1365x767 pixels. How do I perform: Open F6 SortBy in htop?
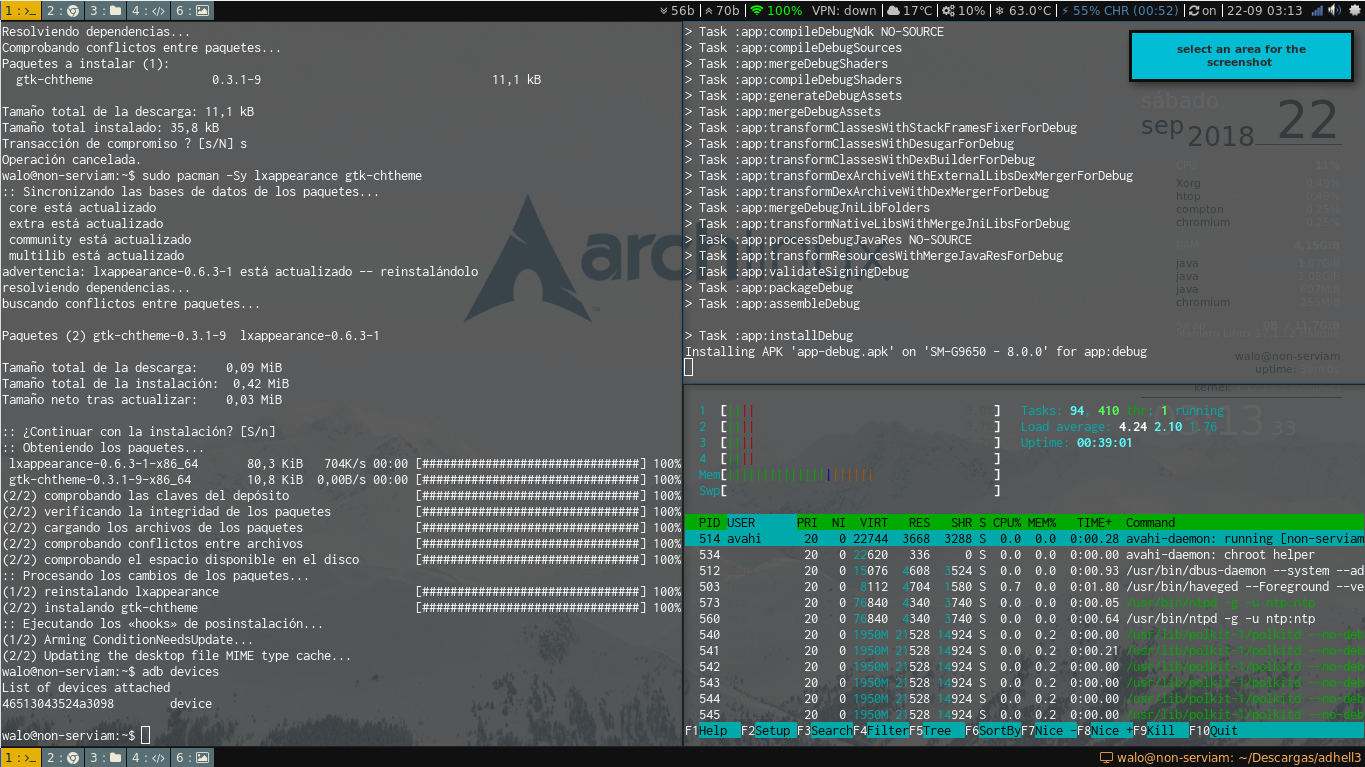(993, 731)
